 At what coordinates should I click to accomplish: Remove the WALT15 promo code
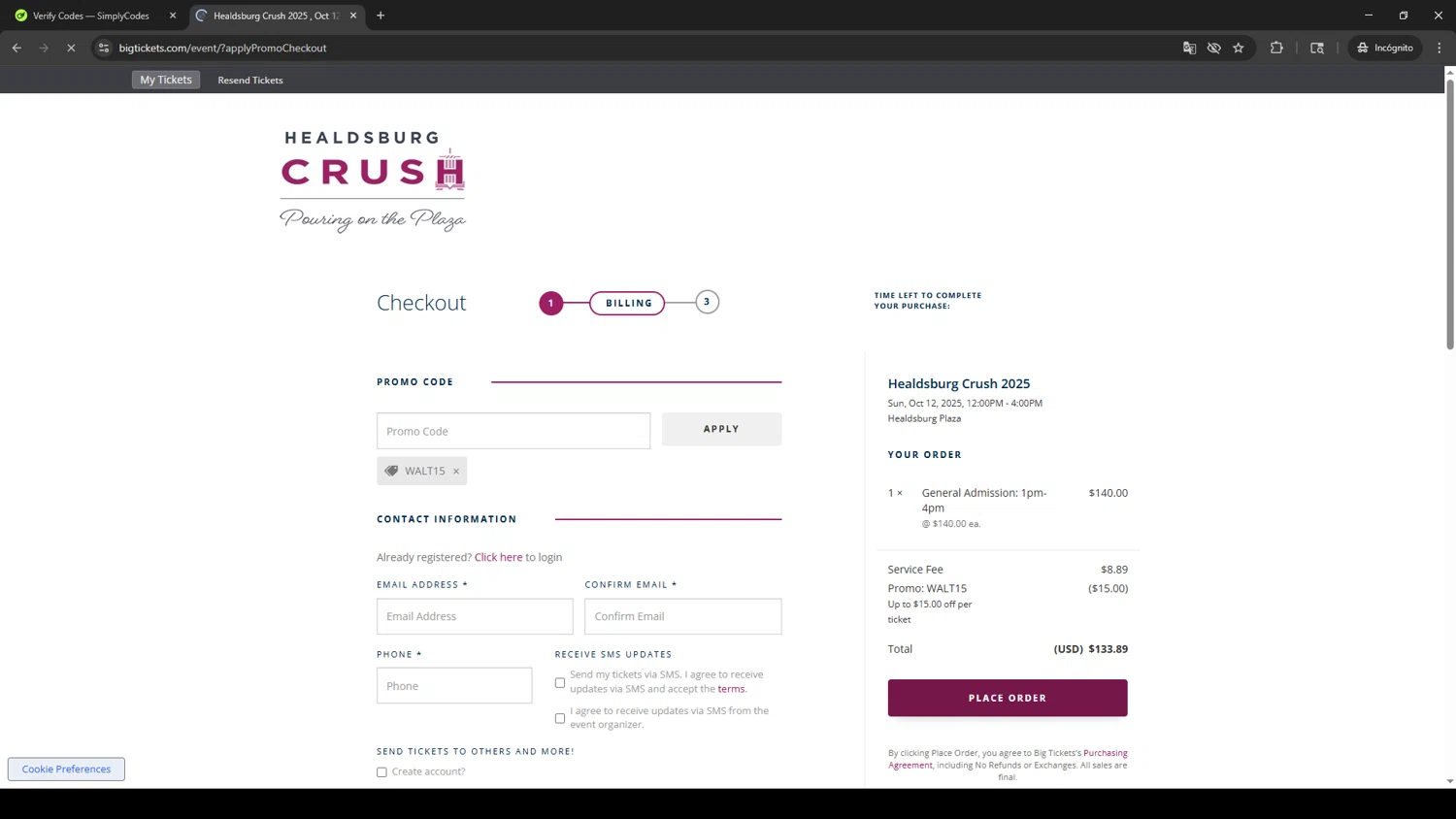456,472
